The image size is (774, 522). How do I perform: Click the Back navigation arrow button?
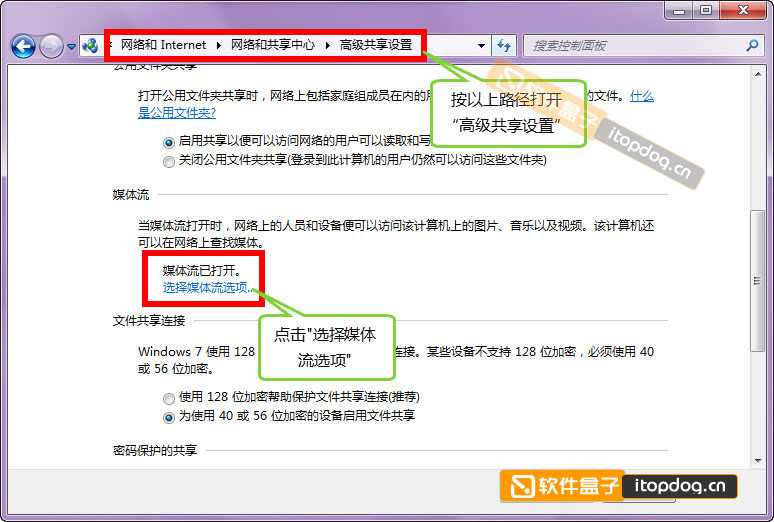[23, 46]
